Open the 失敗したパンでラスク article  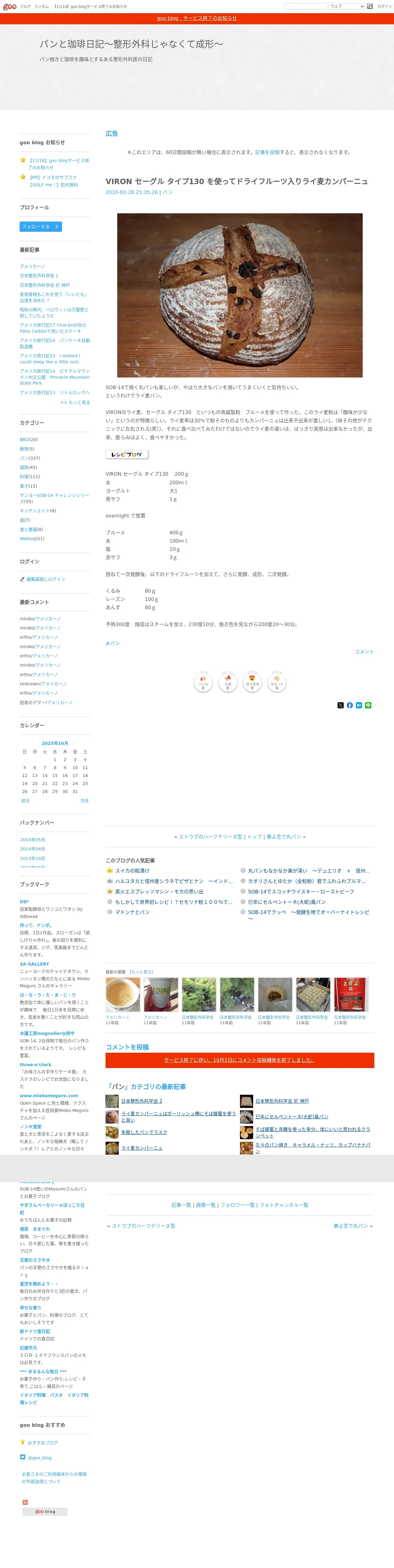[144, 1132]
